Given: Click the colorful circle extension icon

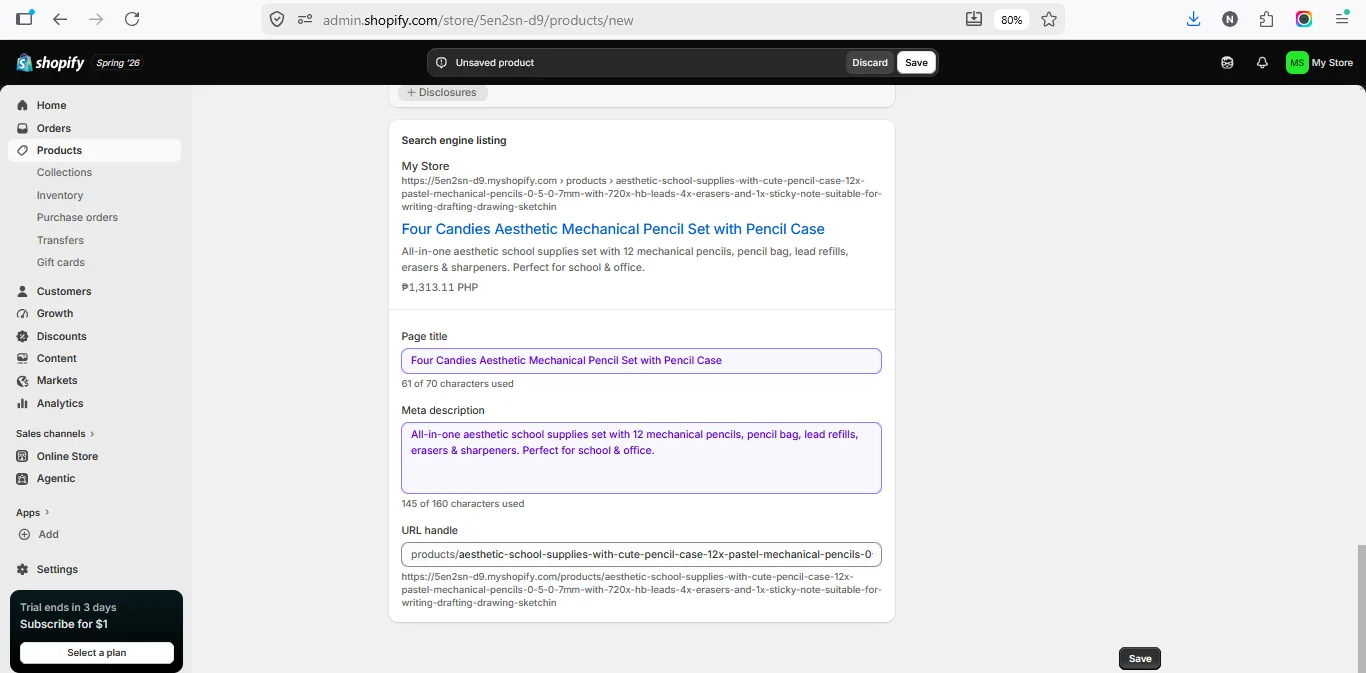Looking at the screenshot, I should (1304, 19).
